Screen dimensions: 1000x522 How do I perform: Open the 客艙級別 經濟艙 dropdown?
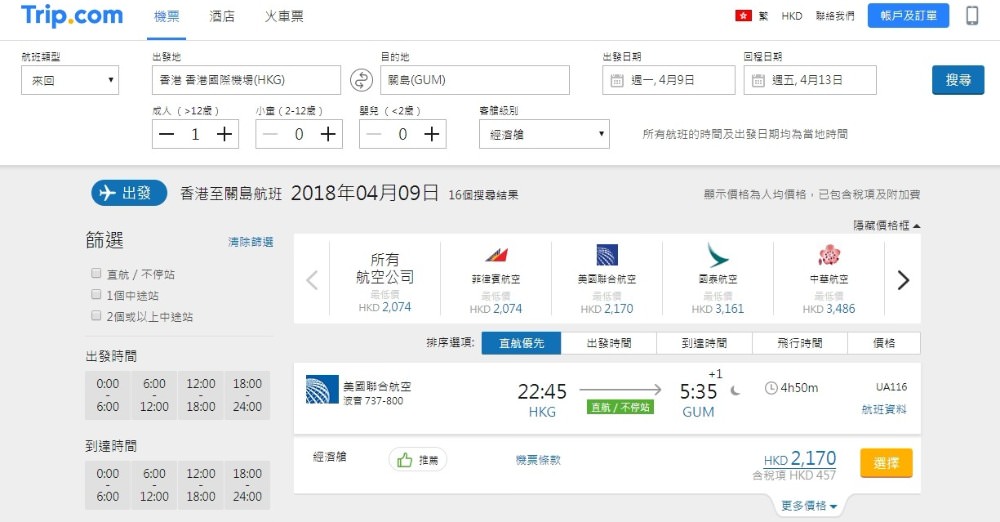(x=544, y=134)
